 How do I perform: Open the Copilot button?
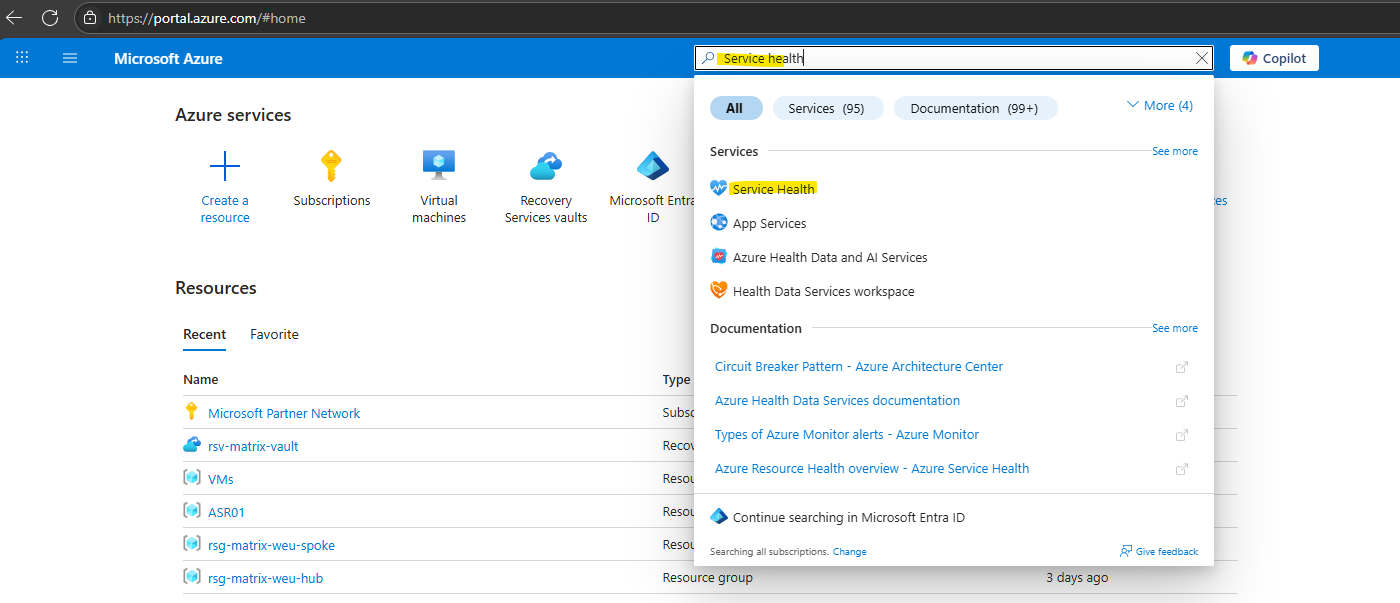point(1274,58)
